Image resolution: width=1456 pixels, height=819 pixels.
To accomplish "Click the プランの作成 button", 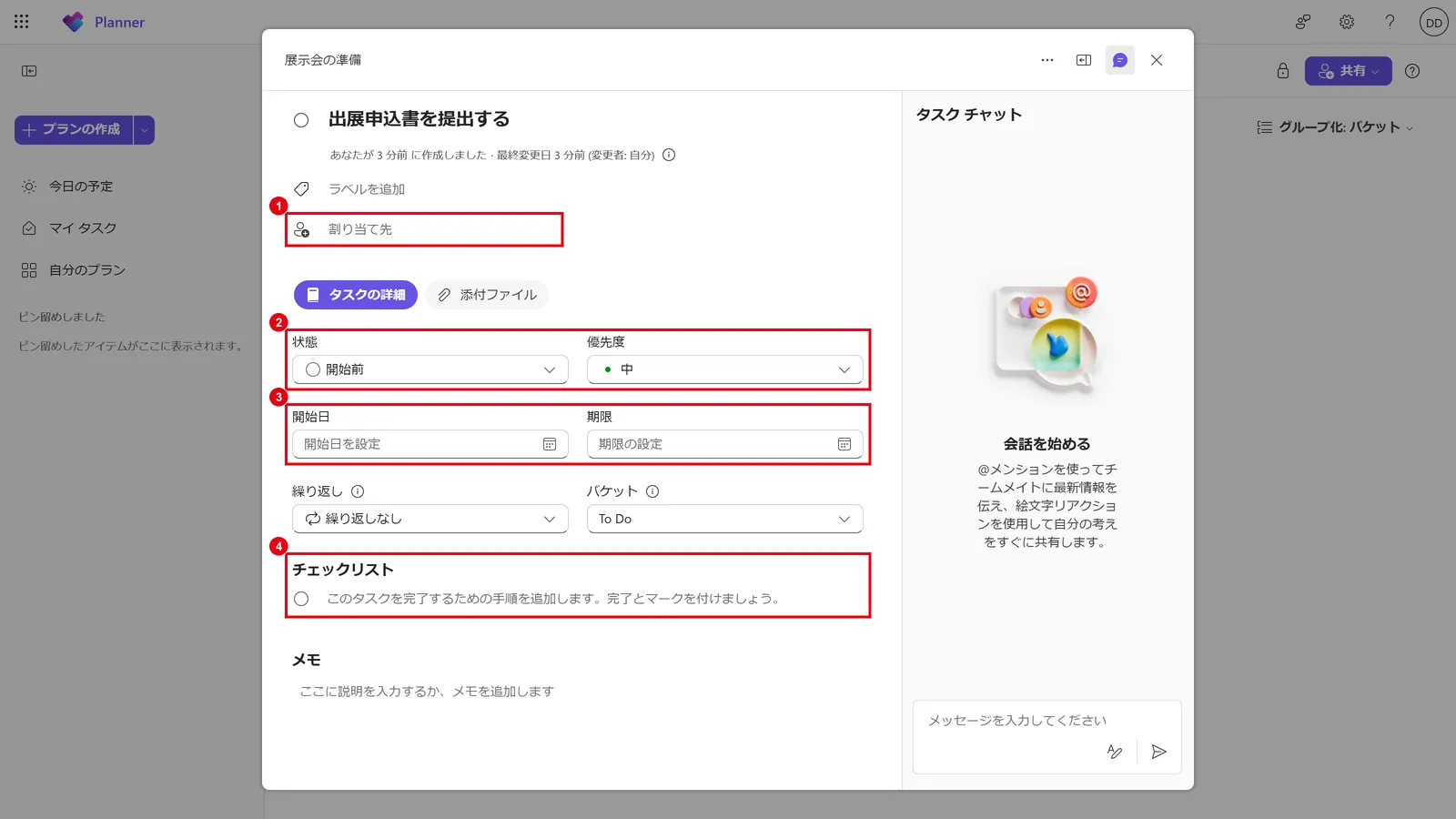I will [74, 130].
